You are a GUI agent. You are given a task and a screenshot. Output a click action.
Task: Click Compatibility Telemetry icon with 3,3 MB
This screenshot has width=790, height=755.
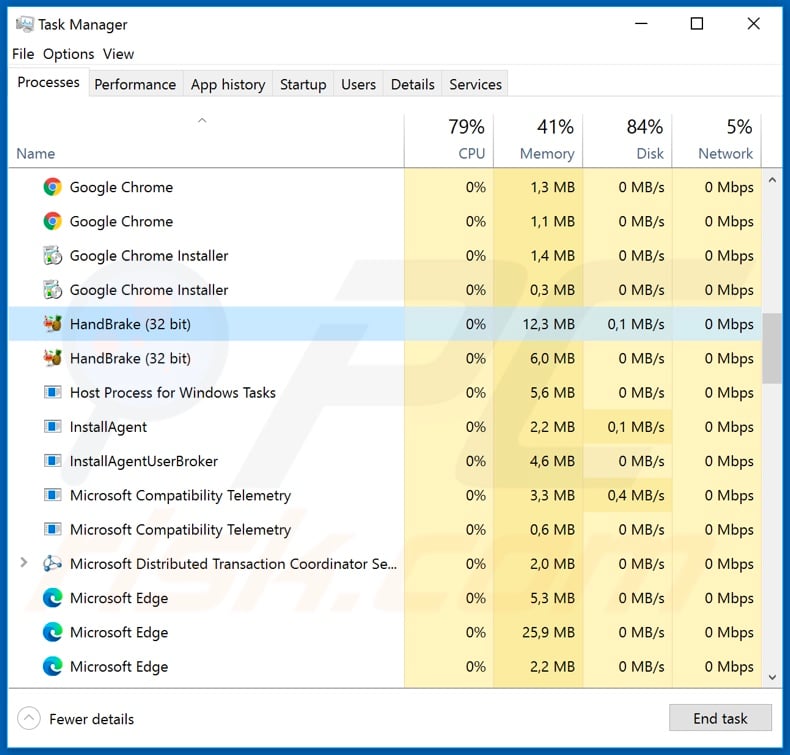[x=52, y=495]
